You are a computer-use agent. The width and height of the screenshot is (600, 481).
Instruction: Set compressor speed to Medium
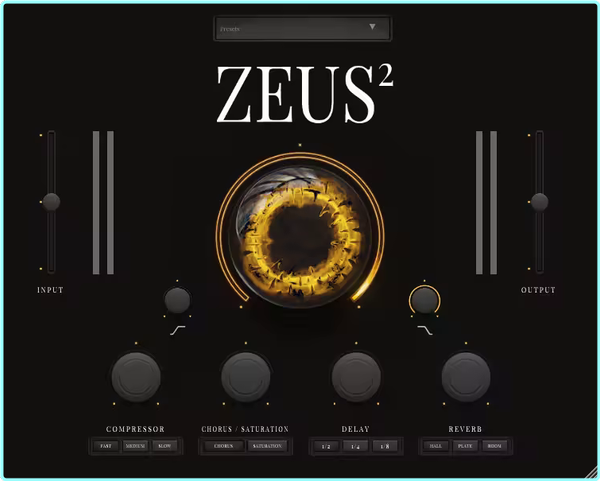click(135, 446)
